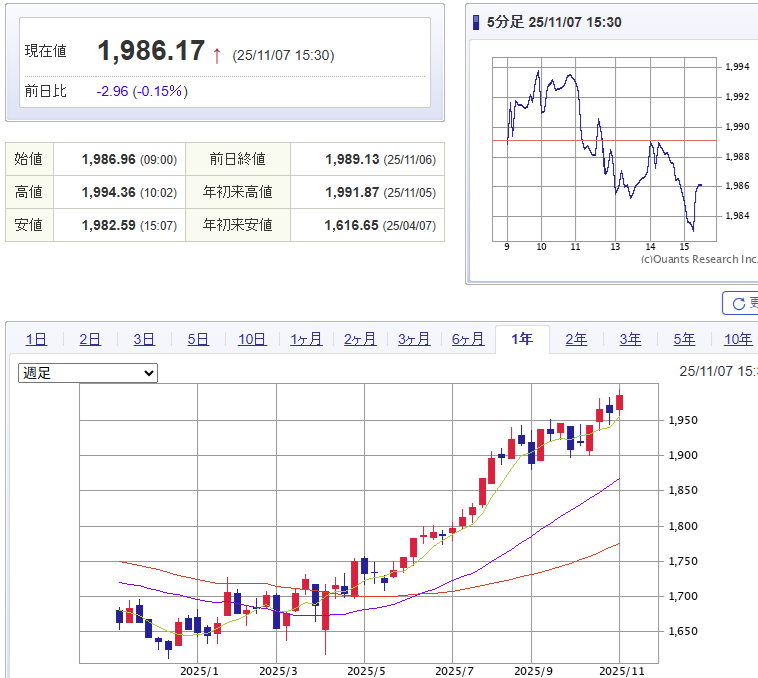This screenshot has width=758, height=678.
Task: Switch to the 1日 period tab
Action: 36,339
